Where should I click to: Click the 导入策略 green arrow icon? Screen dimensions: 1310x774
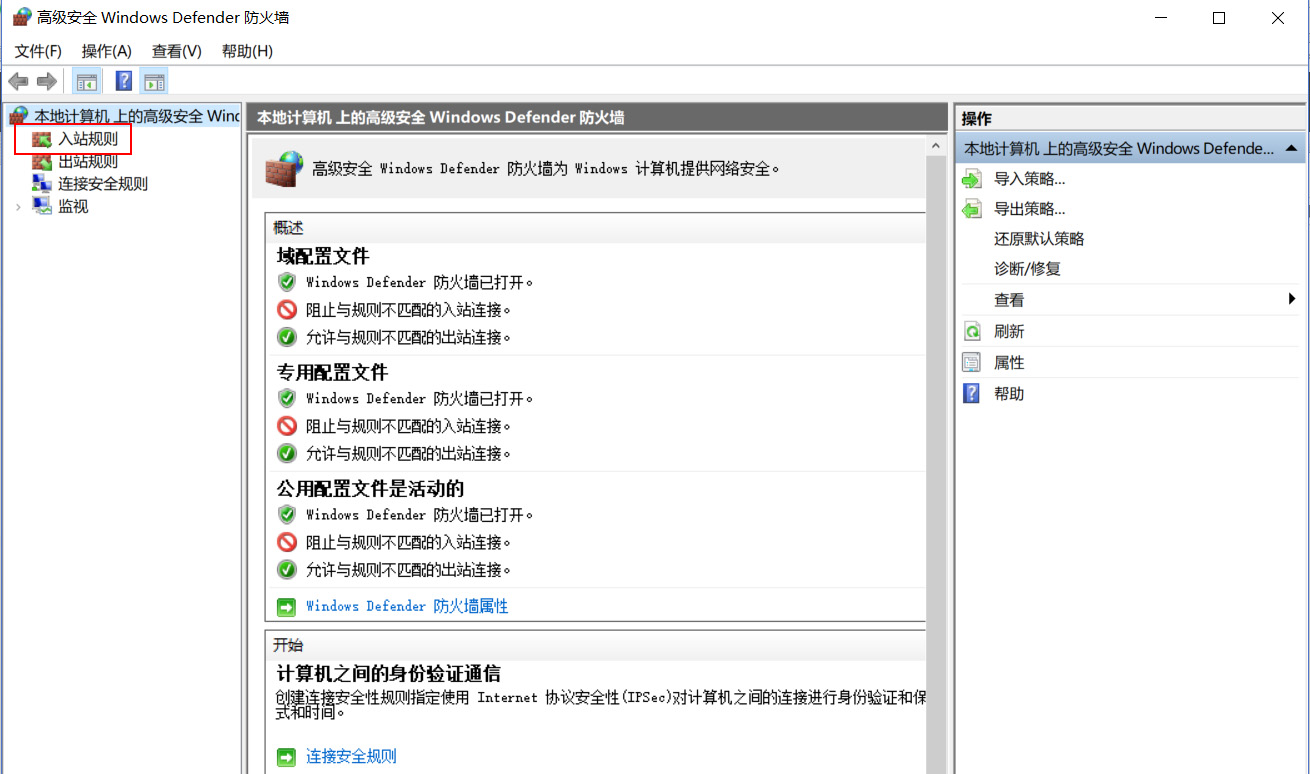tap(972, 179)
